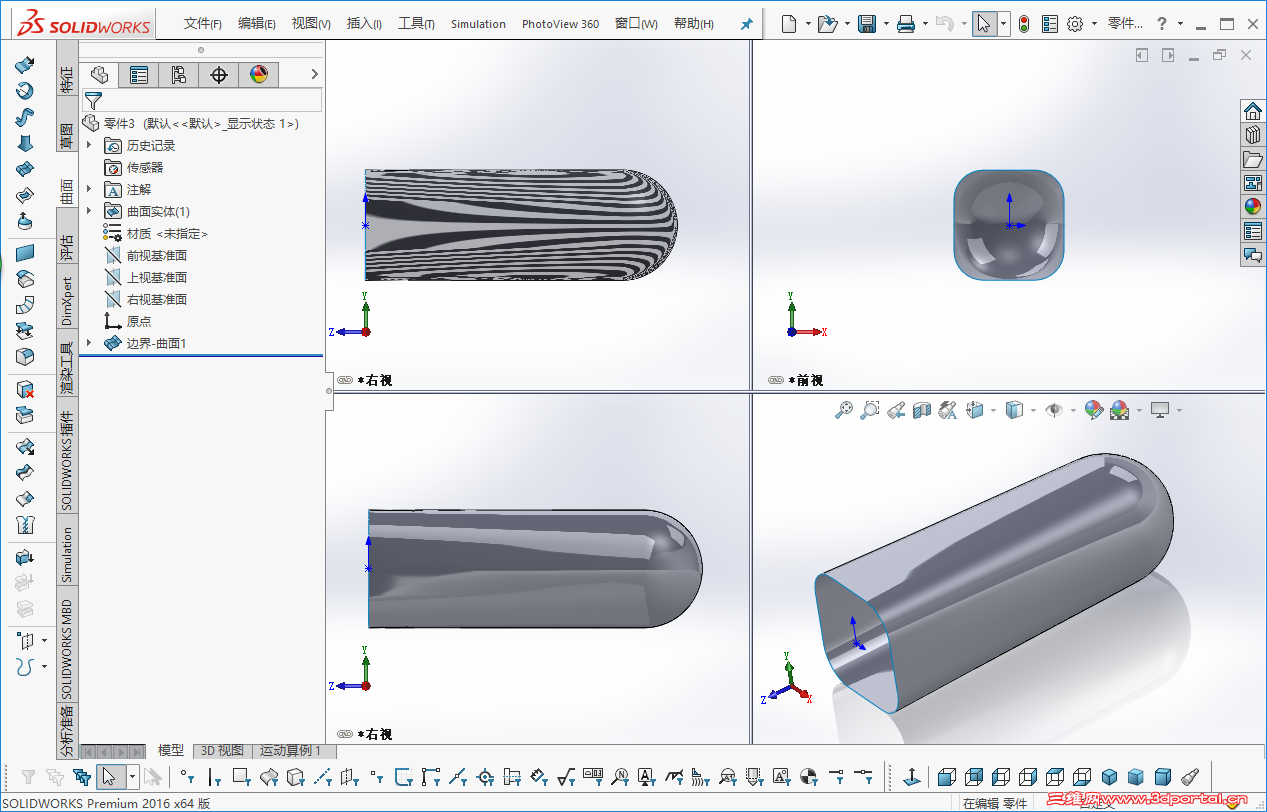Viewport: 1267px width, 812px height.
Task: Click the Zoom to Fit icon
Action: (x=844, y=409)
